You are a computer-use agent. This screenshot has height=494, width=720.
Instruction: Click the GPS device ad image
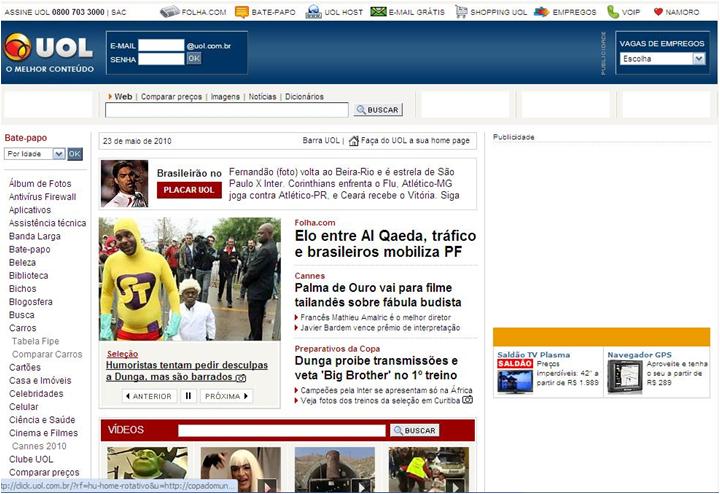click(625, 377)
